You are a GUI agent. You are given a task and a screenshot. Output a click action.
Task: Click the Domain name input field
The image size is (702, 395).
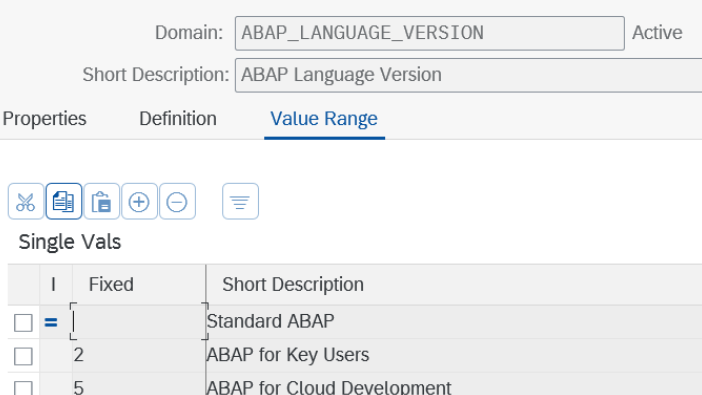[430, 33]
